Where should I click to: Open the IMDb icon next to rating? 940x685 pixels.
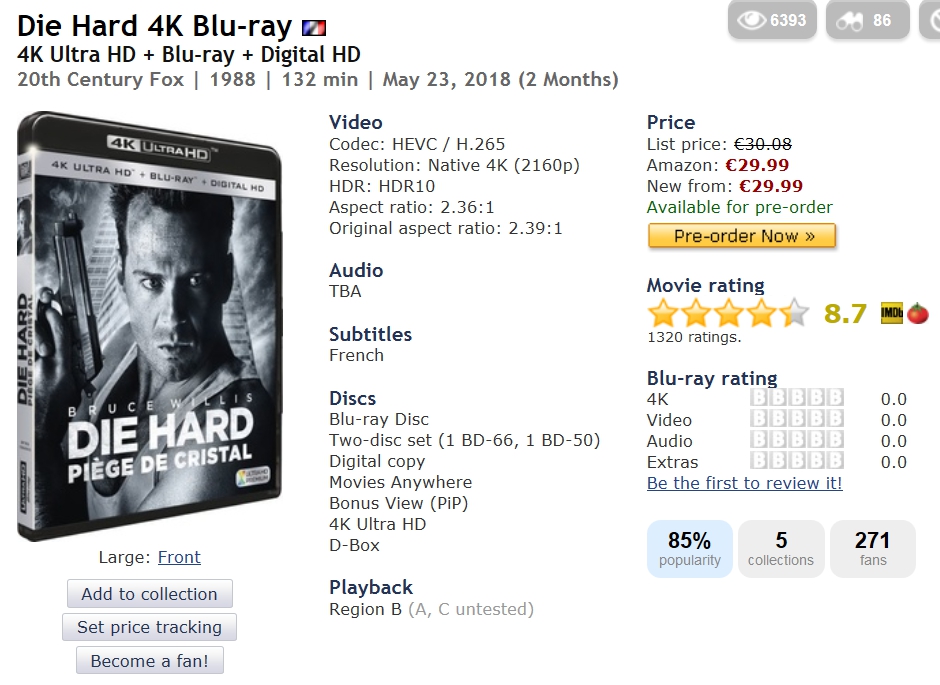point(891,313)
